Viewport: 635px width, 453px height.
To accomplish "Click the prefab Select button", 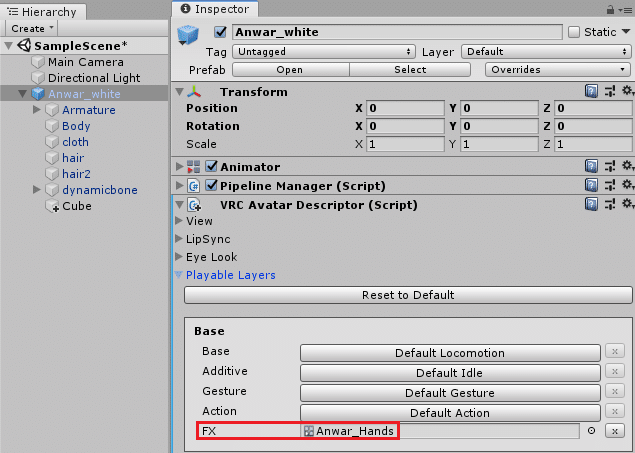I will (x=410, y=70).
